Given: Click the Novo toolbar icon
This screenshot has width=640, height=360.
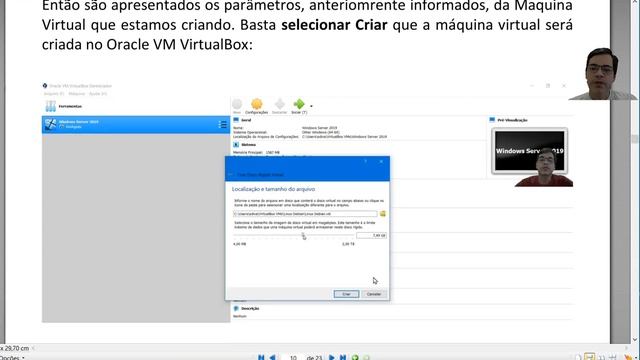Looking at the screenshot, I should click(x=237, y=106).
